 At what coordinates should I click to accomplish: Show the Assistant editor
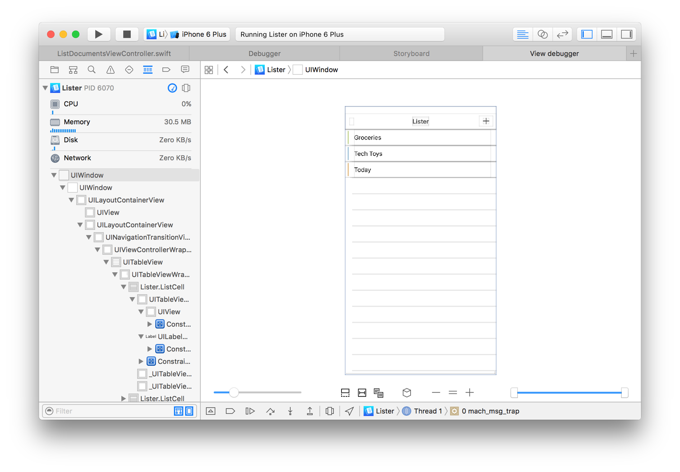point(543,34)
